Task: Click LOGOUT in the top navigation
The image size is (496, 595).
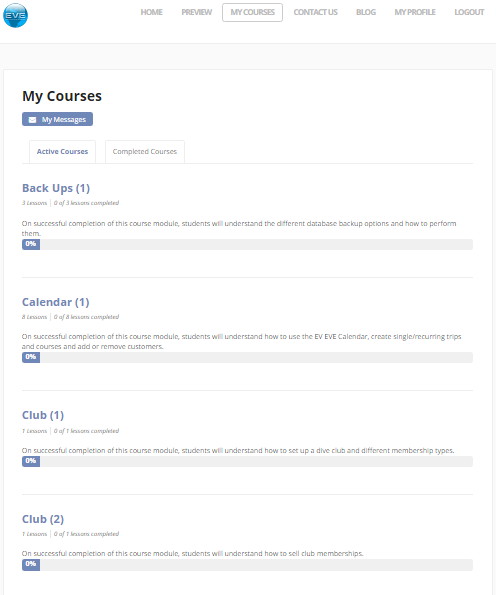Action: pyautogui.click(x=469, y=12)
